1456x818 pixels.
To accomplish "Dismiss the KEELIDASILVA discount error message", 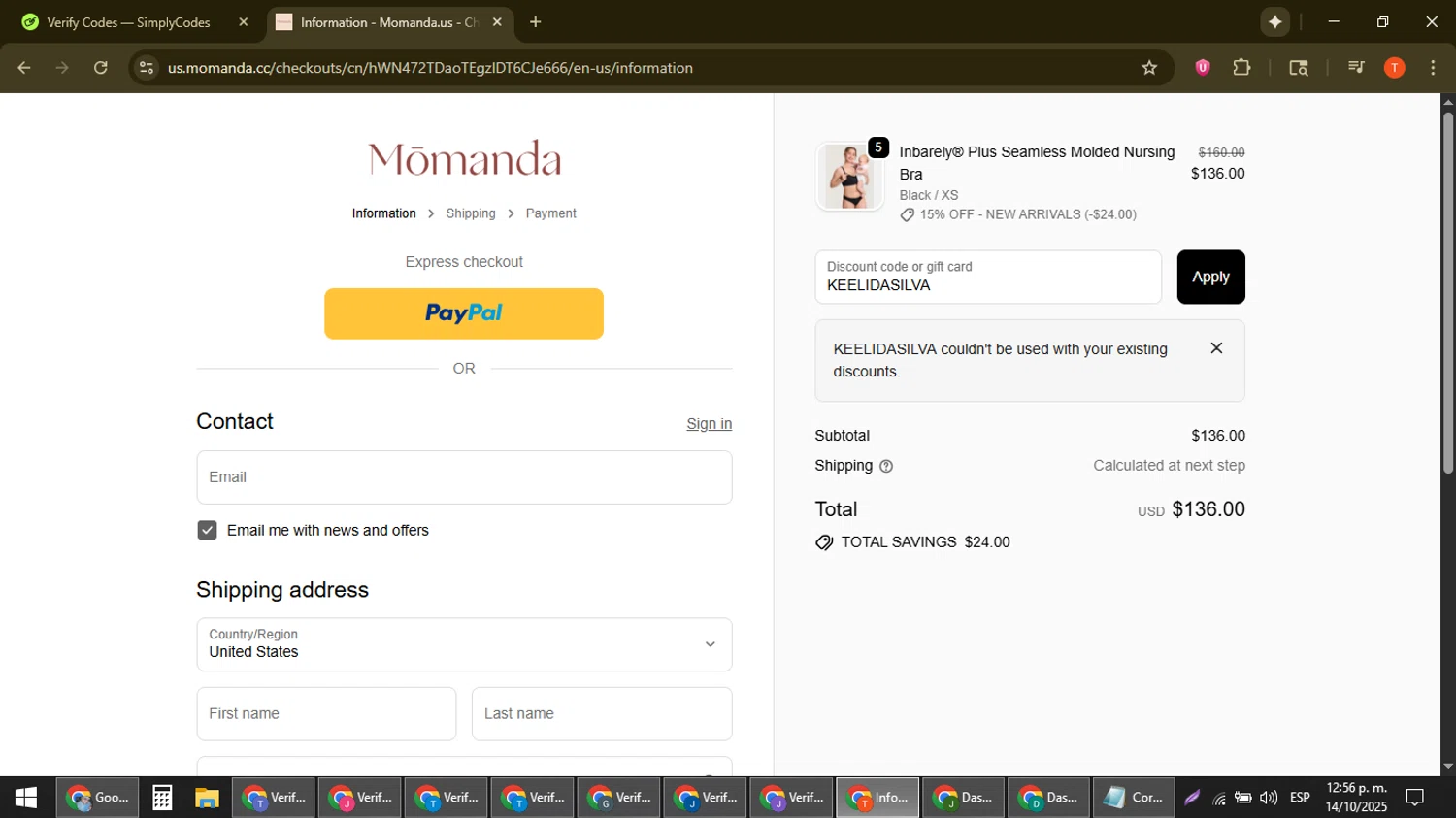I will point(1216,348).
